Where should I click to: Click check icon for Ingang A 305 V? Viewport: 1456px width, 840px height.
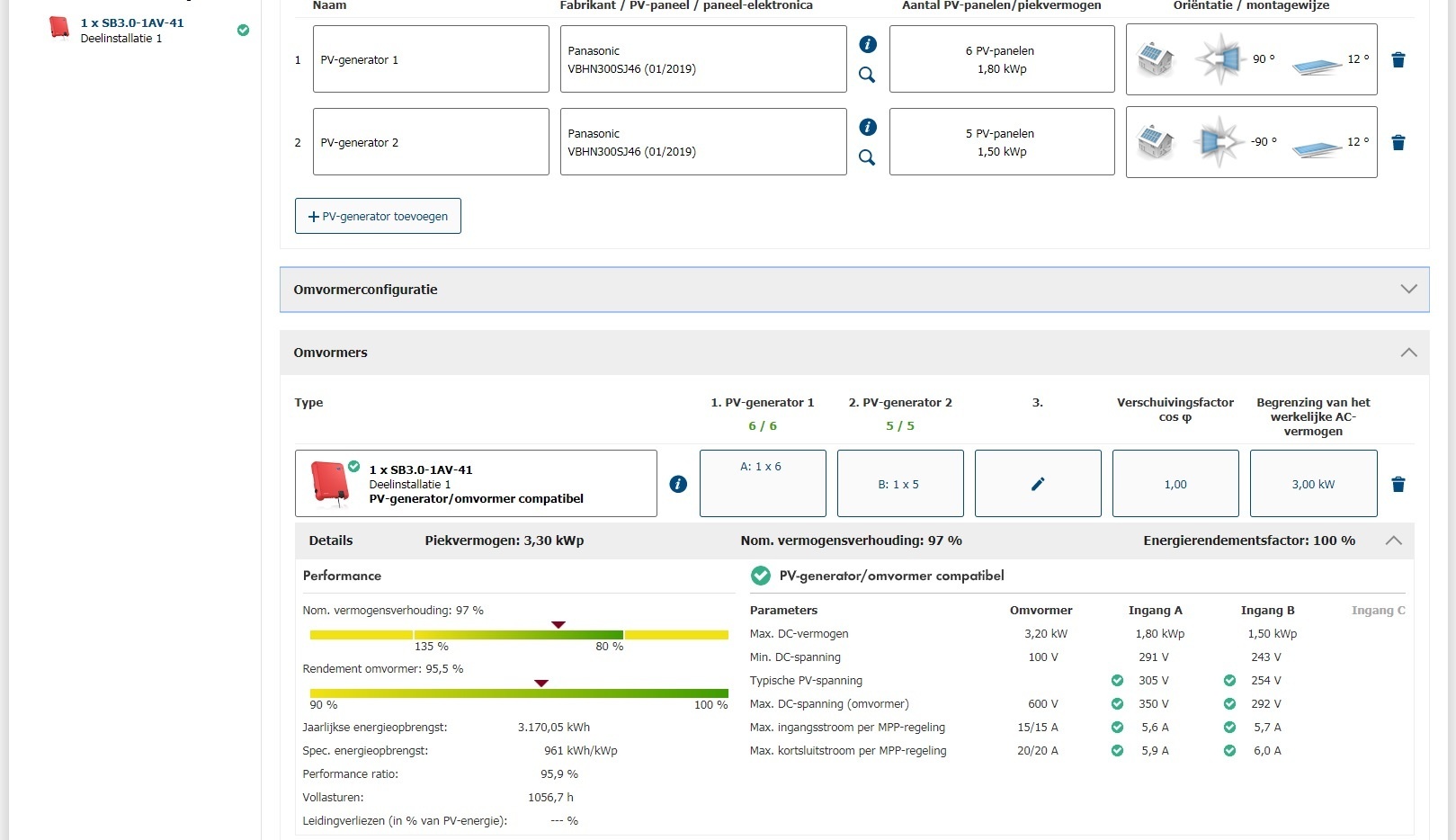1117,681
